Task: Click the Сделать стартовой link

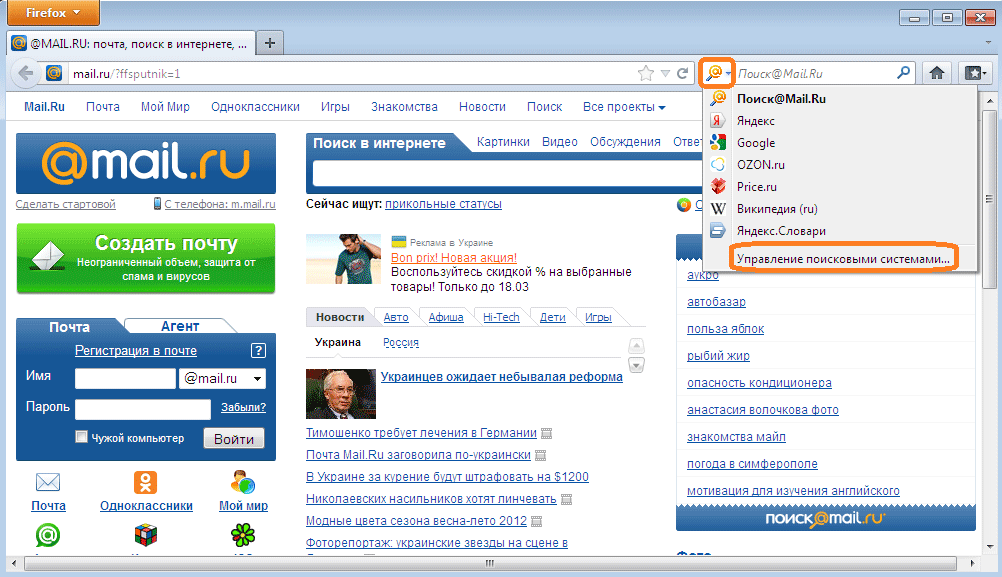Action: tap(66, 204)
